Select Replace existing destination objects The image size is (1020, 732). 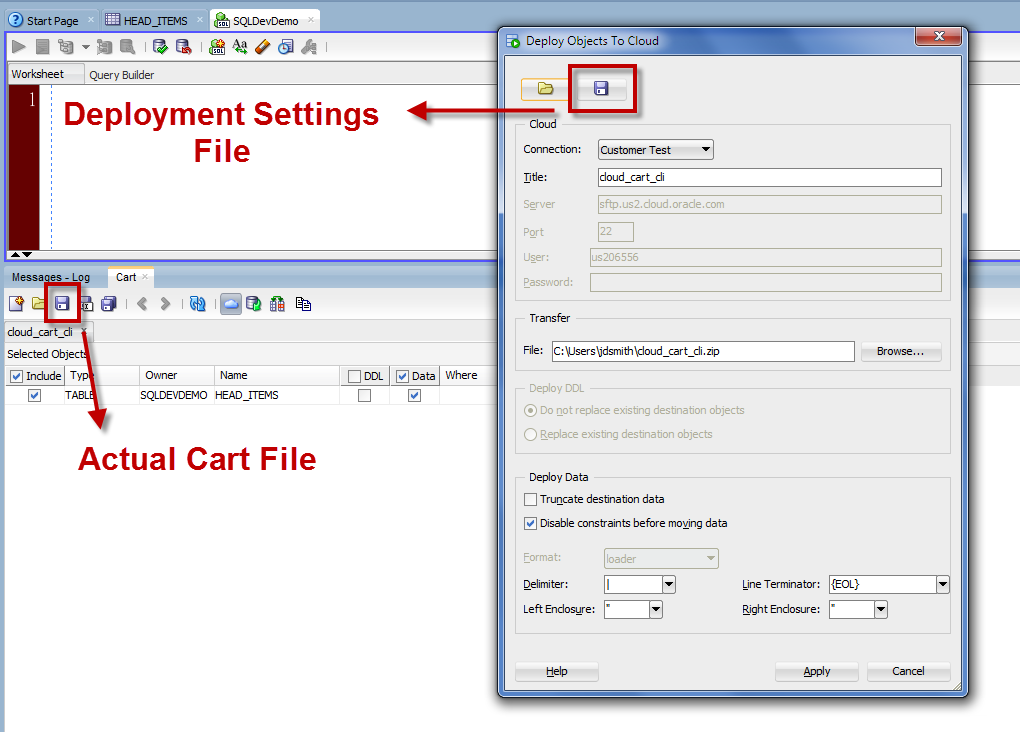(531, 435)
